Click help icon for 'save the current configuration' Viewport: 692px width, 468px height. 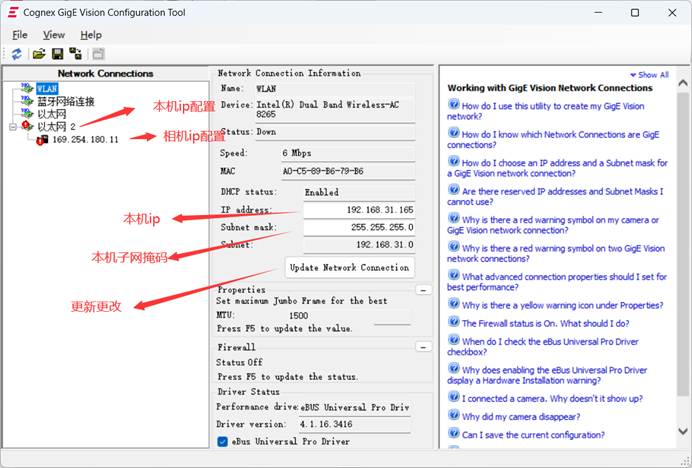(x=454, y=433)
